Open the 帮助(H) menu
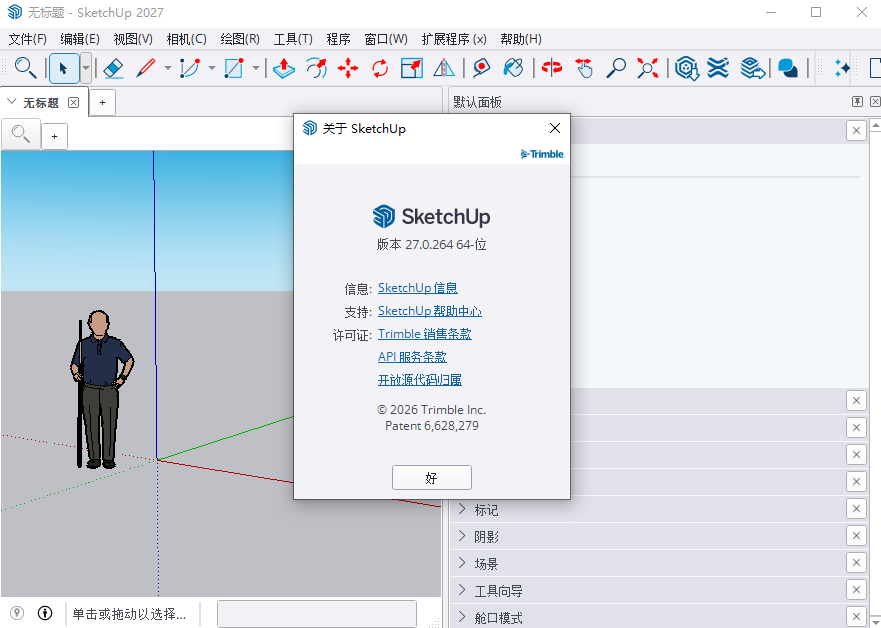This screenshot has width=881, height=628. point(521,39)
